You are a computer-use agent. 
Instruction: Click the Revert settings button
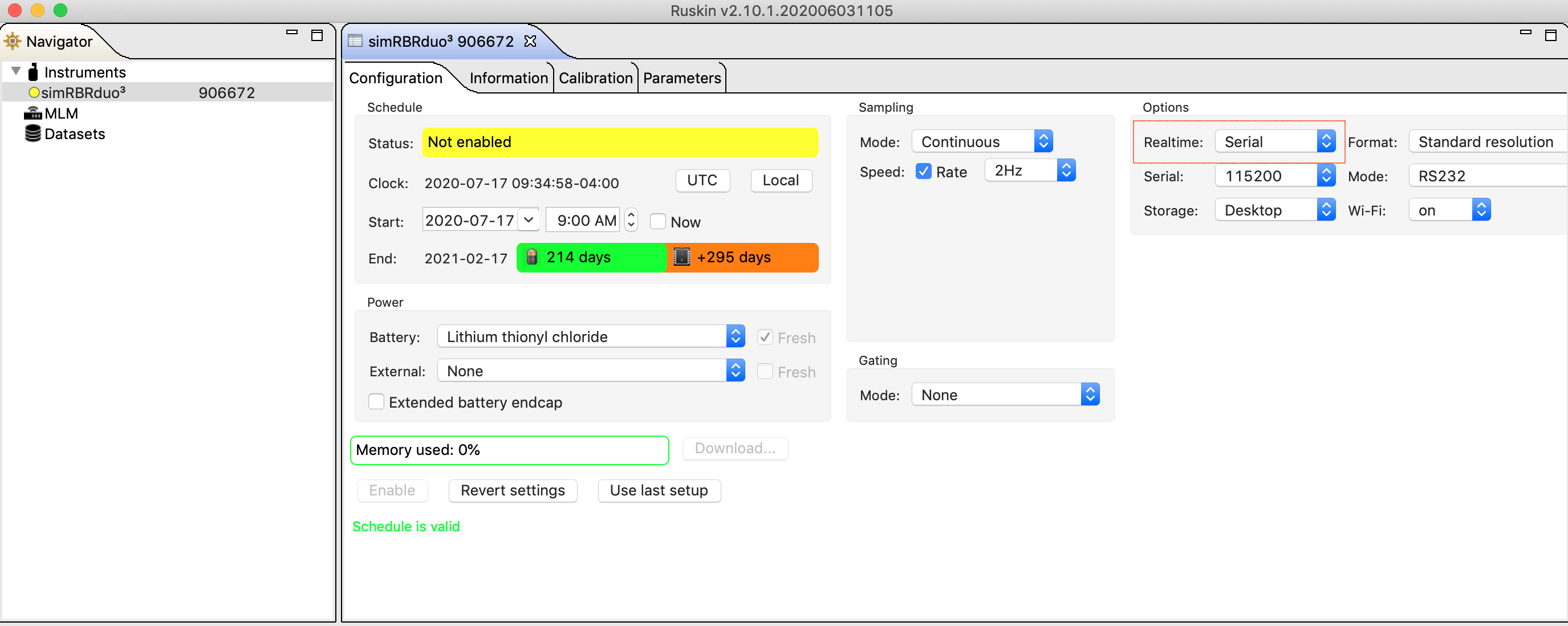pos(512,490)
